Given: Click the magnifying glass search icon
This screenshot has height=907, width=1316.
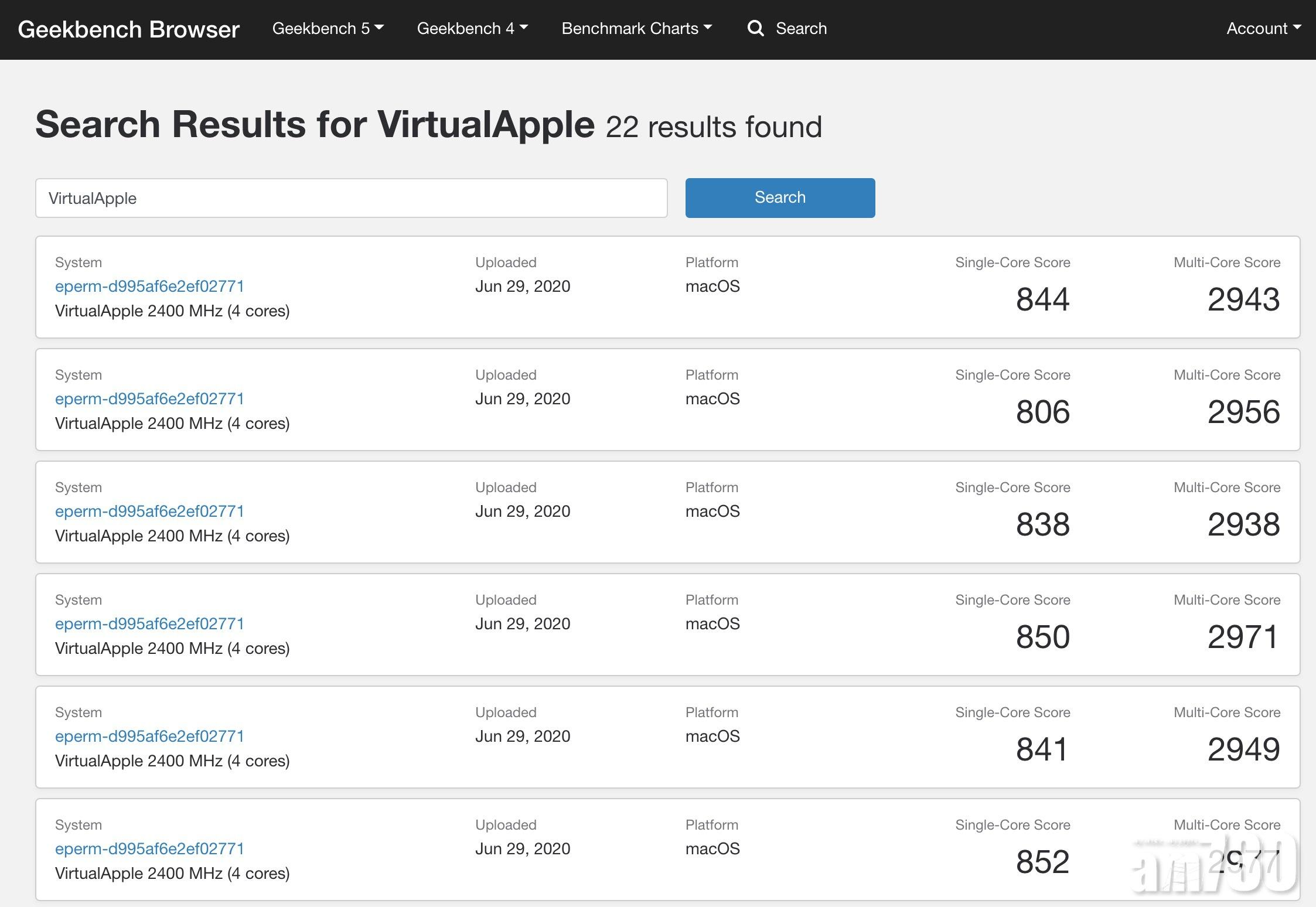Looking at the screenshot, I should [x=755, y=28].
